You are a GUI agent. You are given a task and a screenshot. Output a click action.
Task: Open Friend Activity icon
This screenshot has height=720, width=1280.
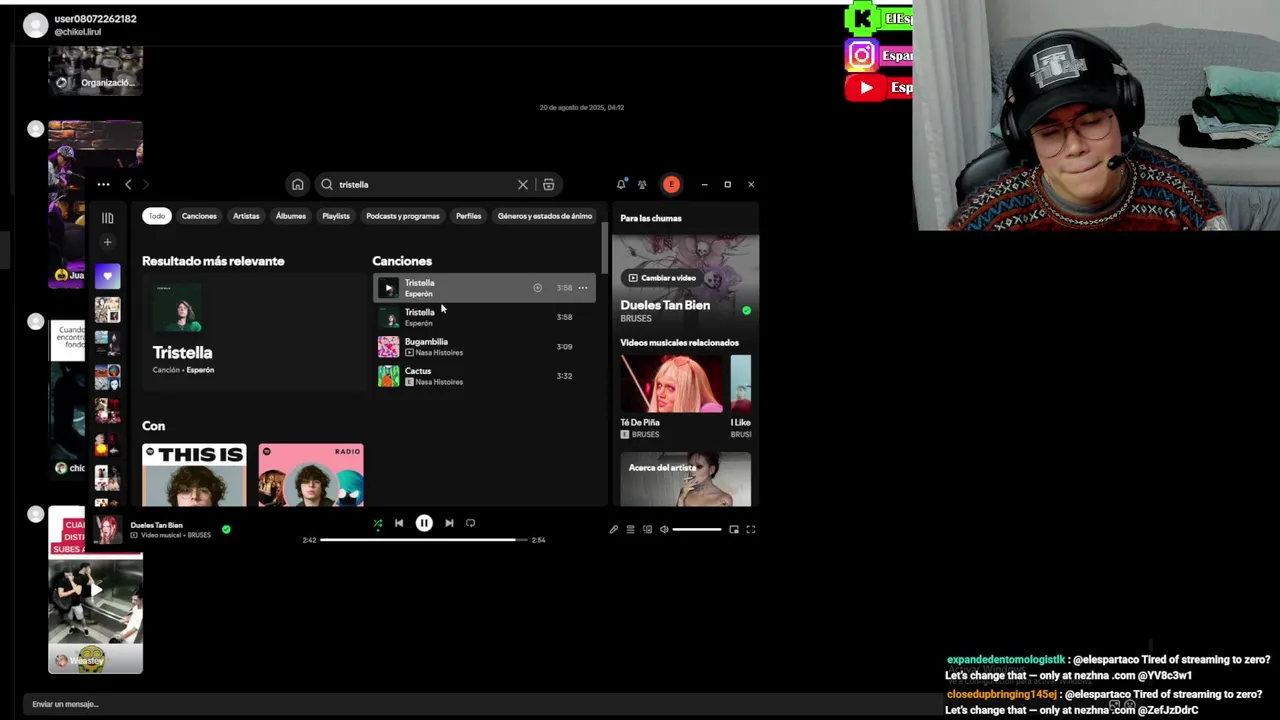(642, 184)
